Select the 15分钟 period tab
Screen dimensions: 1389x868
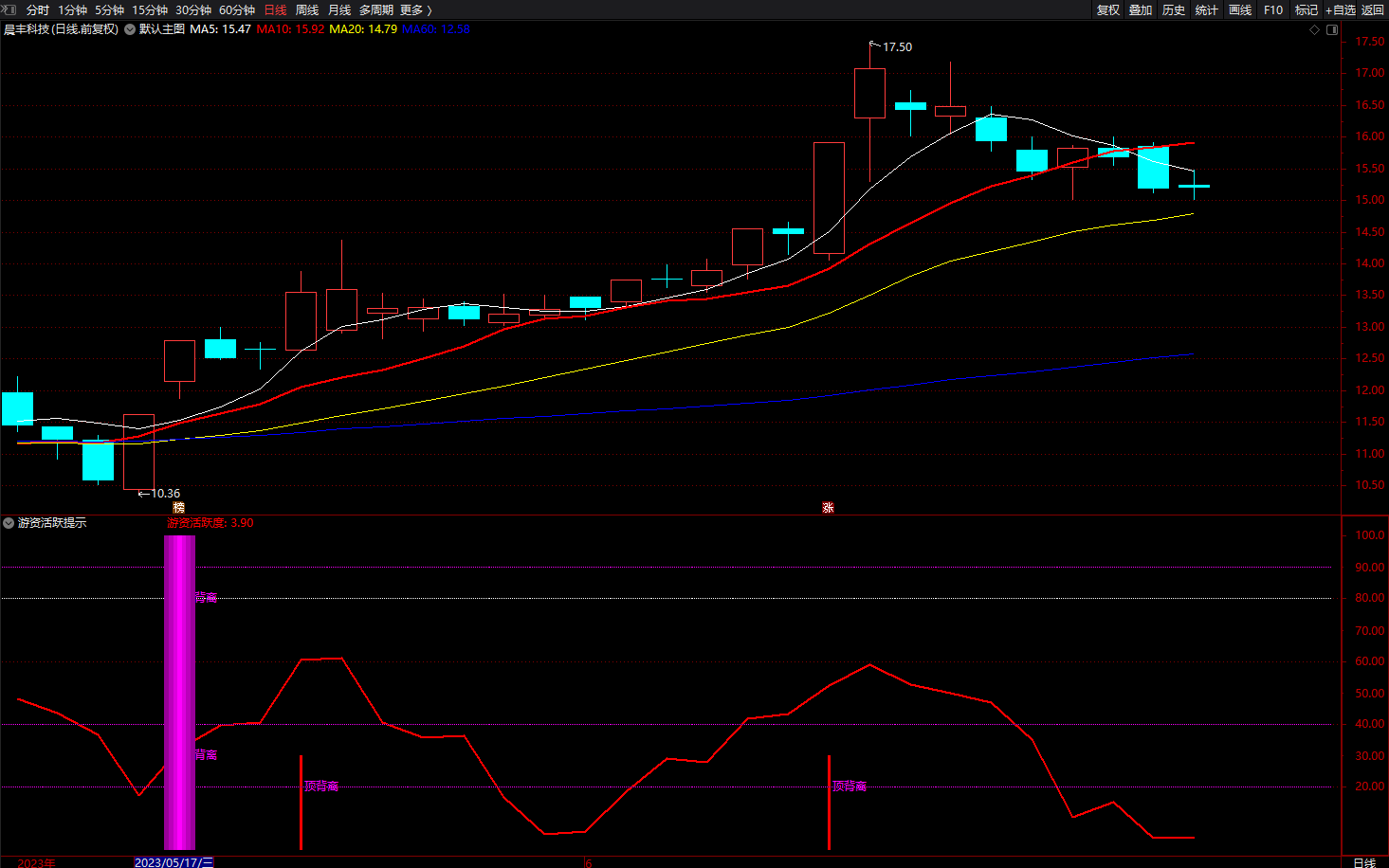pyautogui.click(x=150, y=10)
